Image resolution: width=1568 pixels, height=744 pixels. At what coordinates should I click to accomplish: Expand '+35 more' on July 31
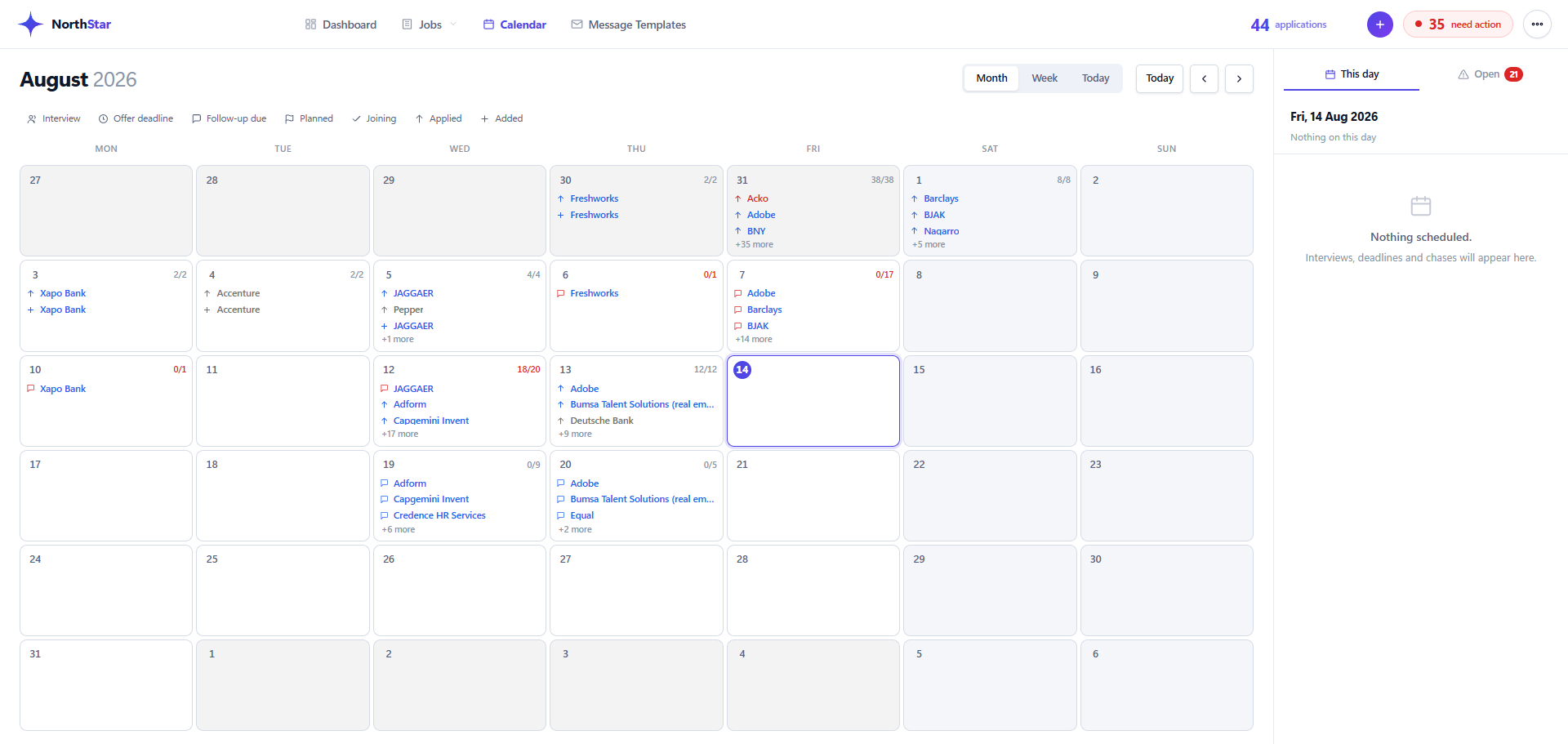pyautogui.click(x=754, y=244)
